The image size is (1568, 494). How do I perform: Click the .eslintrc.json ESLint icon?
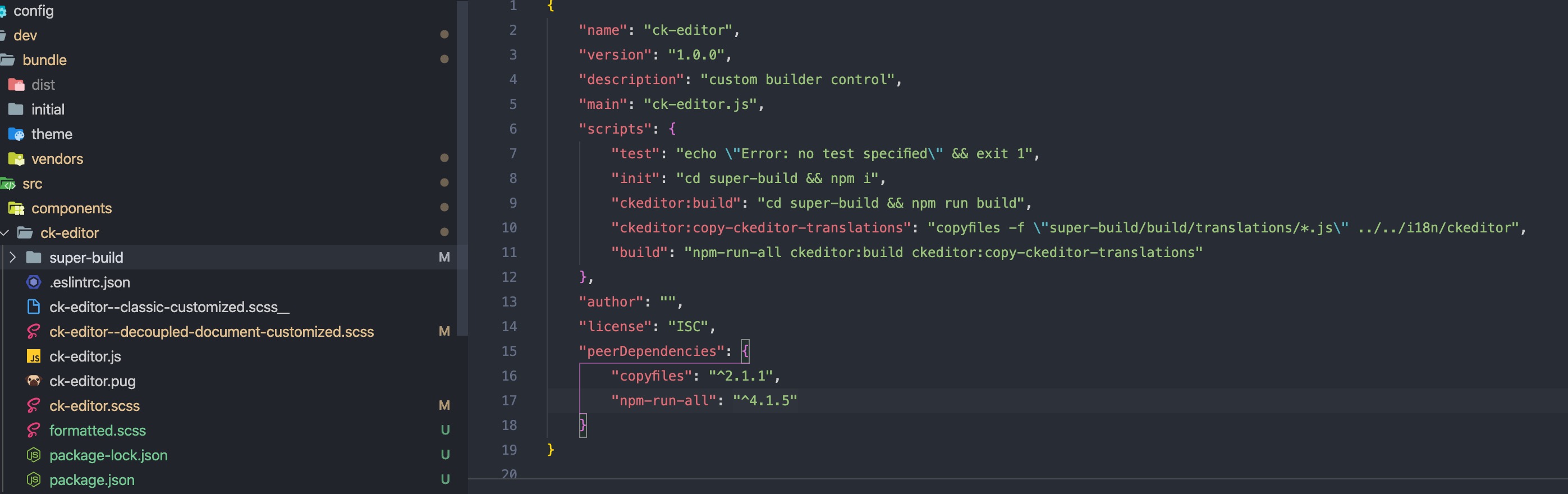tap(34, 282)
